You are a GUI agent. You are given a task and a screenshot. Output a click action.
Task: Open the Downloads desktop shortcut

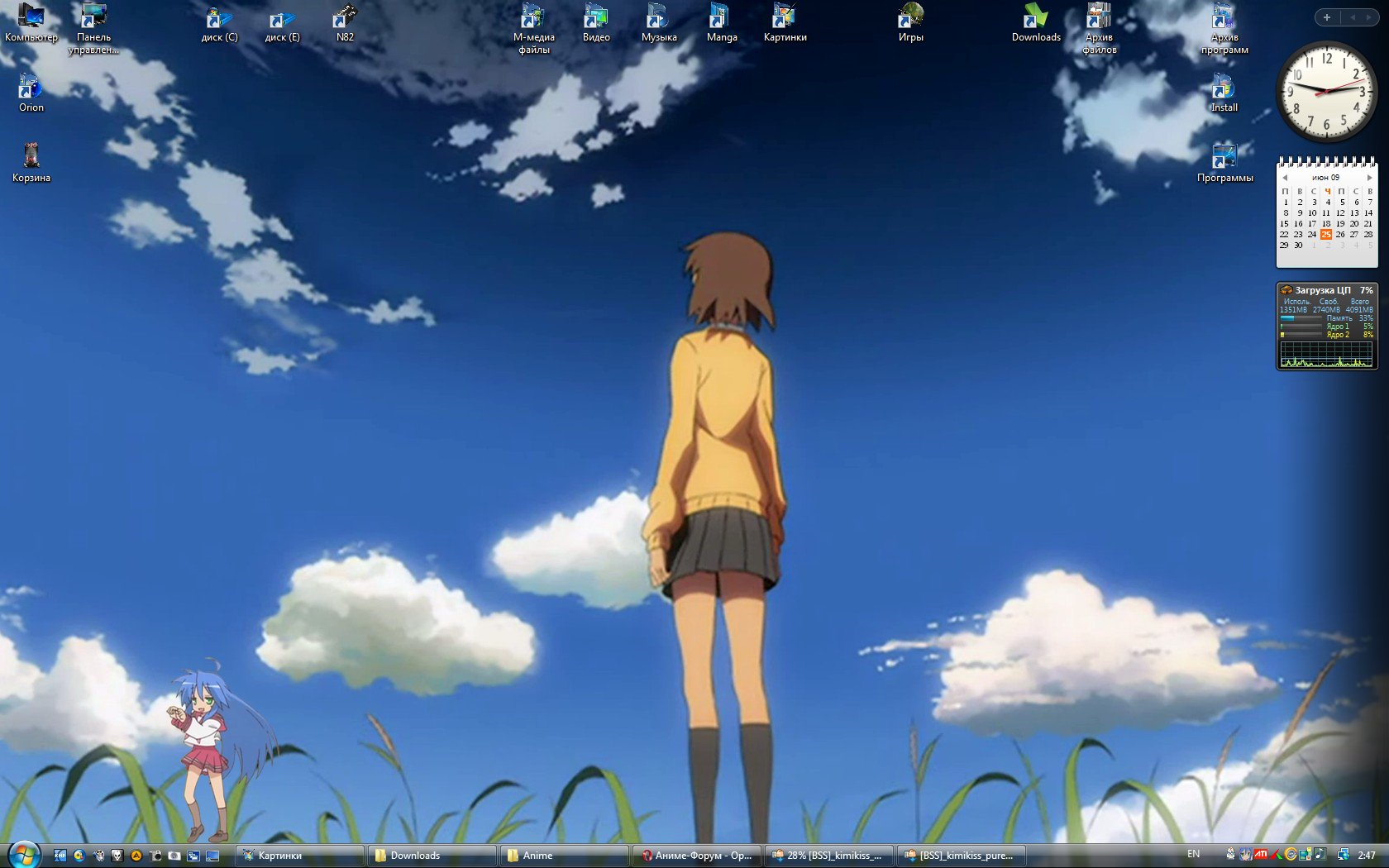tap(1036, 22)
